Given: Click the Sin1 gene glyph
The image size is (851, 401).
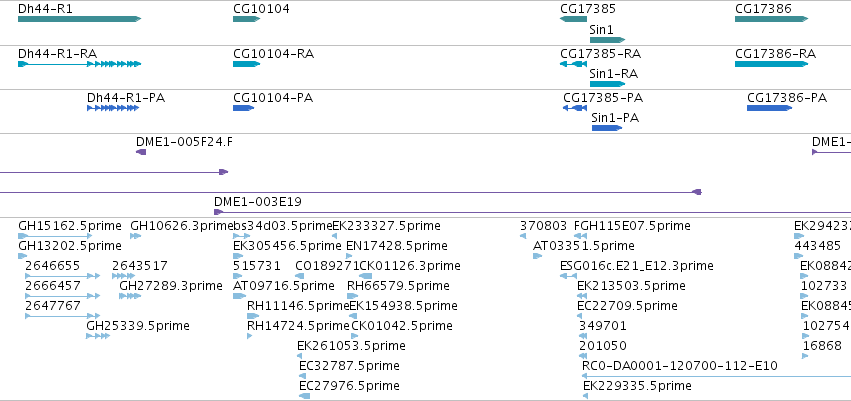Looking at the screenshot, I should pos(607,40).
